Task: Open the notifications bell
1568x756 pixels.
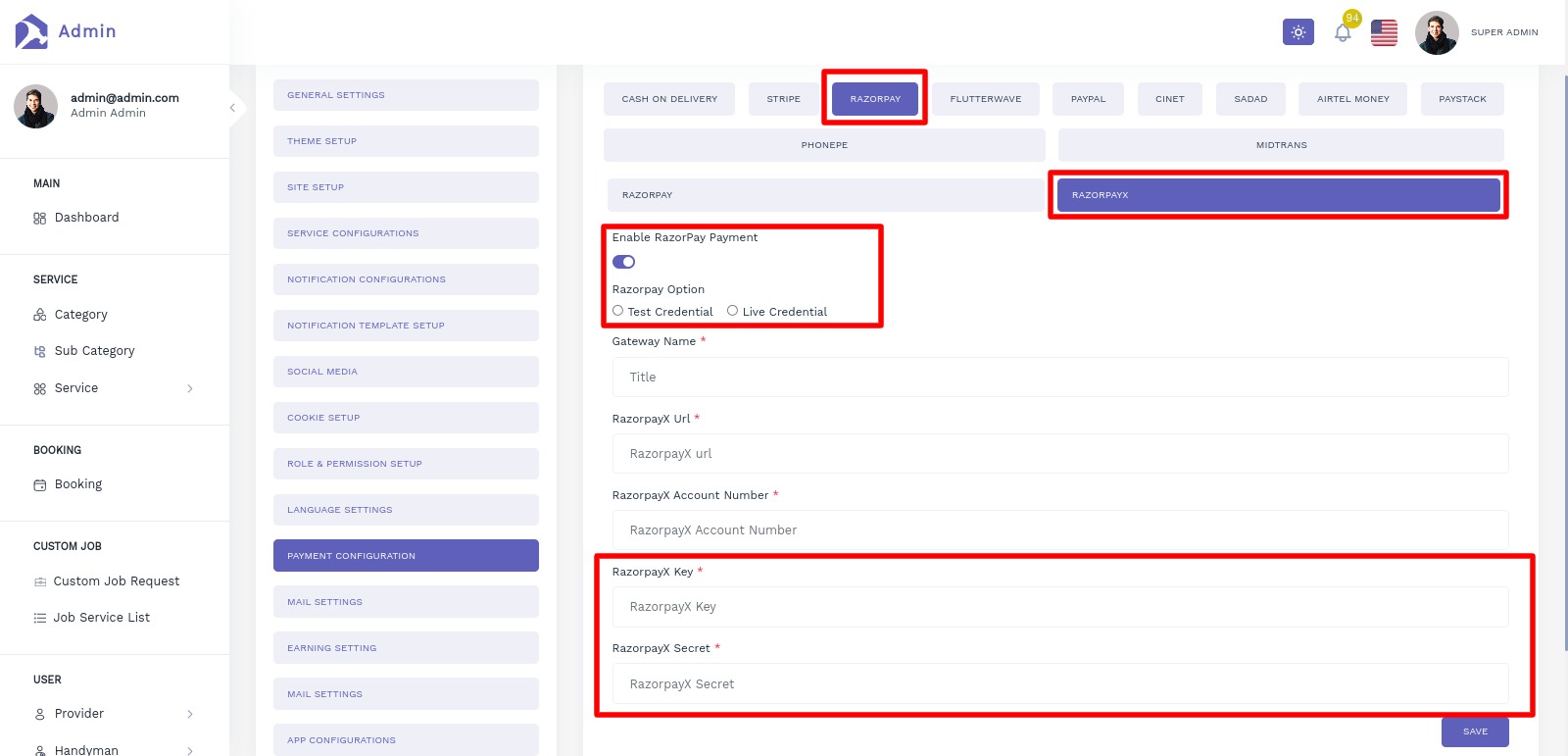Action: (x=1343, y=32)
